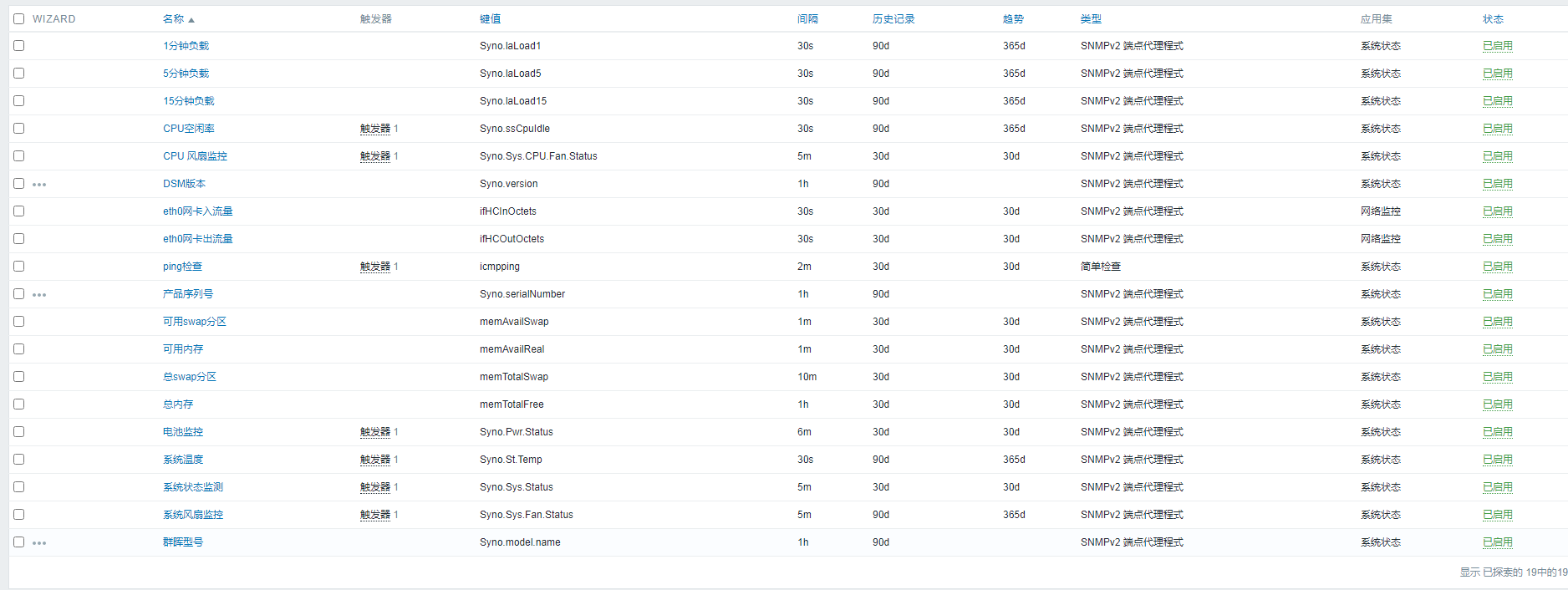Open the ping检查 item
Image resolution: width=1568 pixels, height=590 pixels.
(x=182, y=267)
